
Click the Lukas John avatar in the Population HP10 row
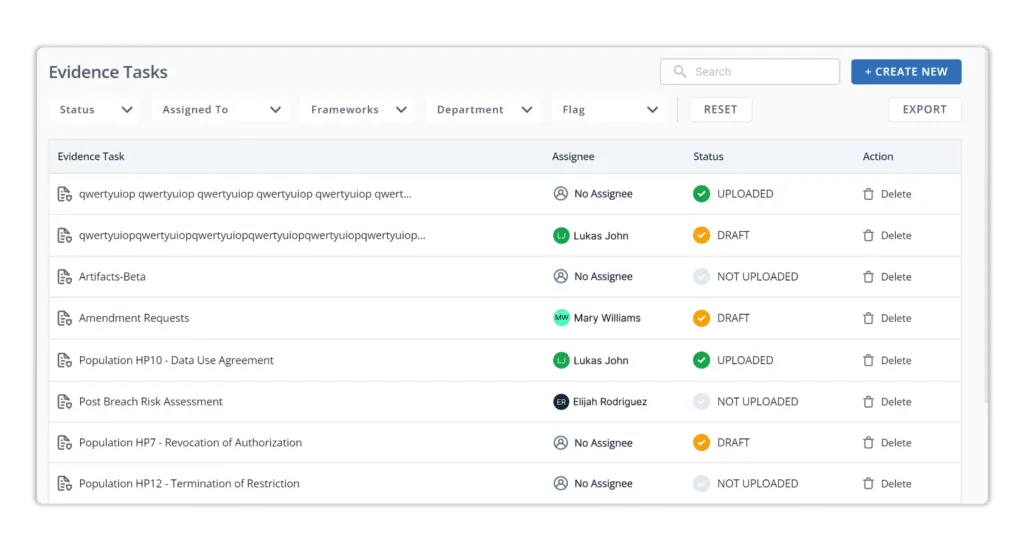[561, 360]
